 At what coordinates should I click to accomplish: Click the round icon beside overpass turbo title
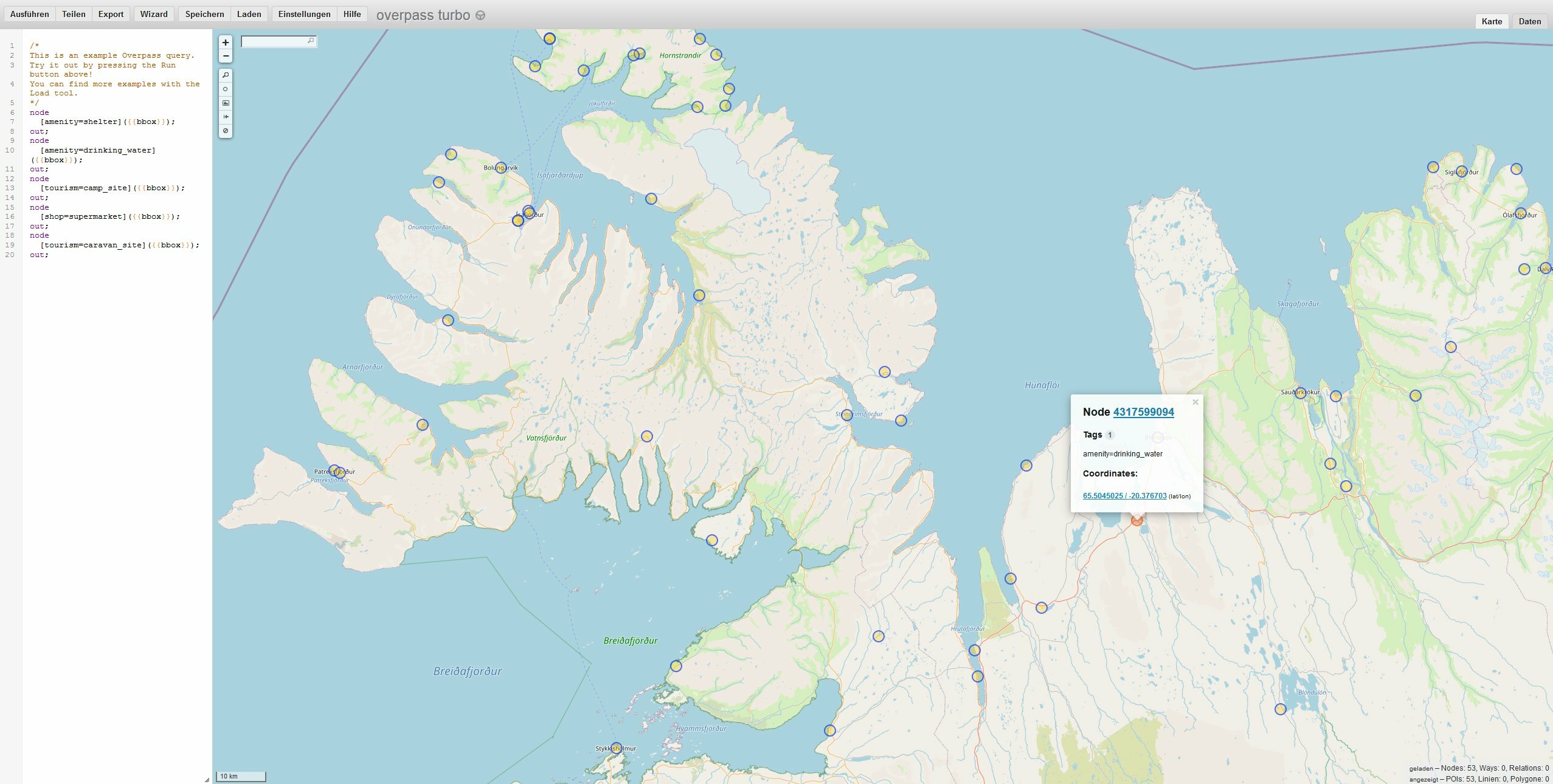pyautogui.click(x=480, y=16)
